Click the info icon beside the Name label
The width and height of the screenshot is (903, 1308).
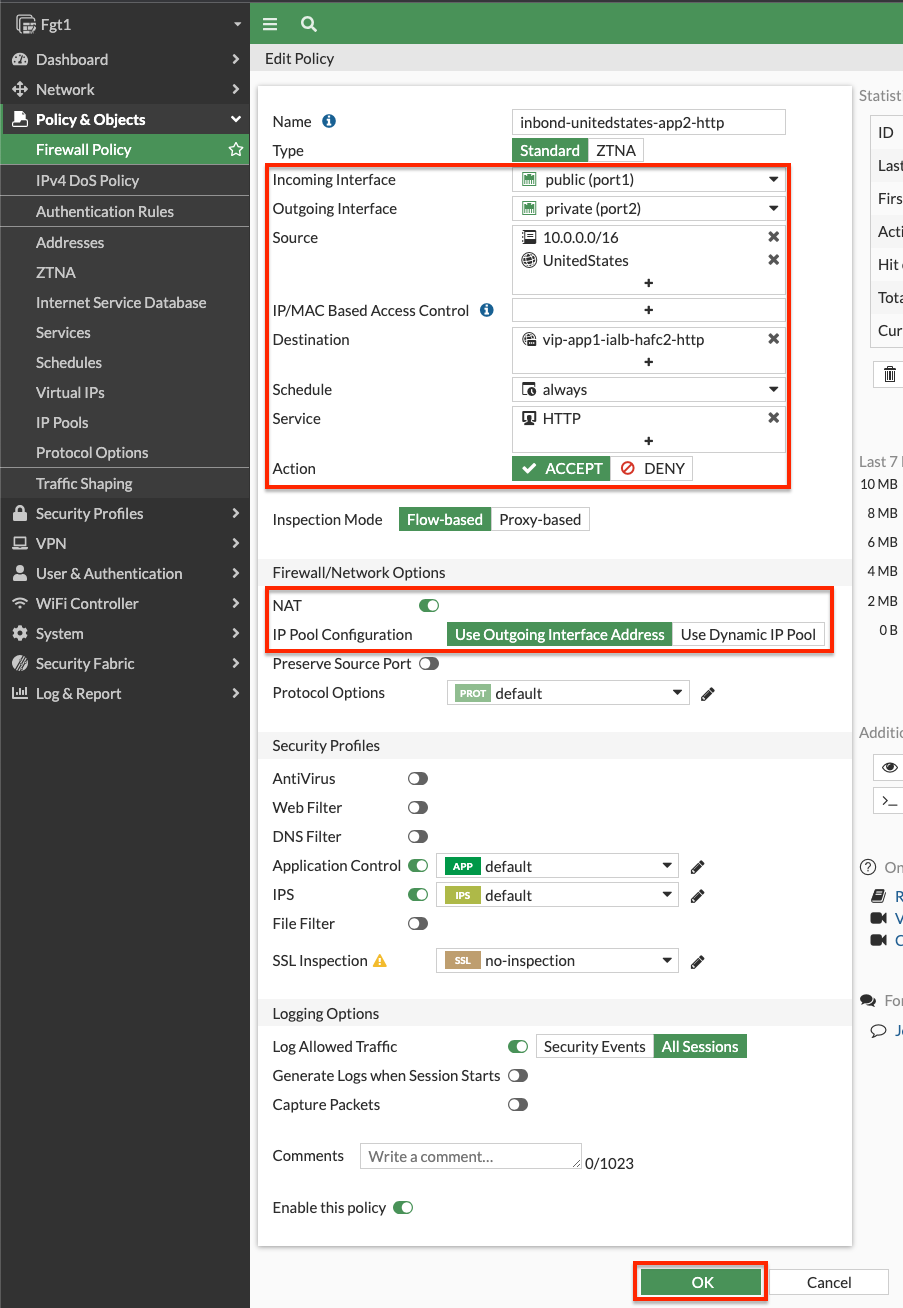pos(329,121)
